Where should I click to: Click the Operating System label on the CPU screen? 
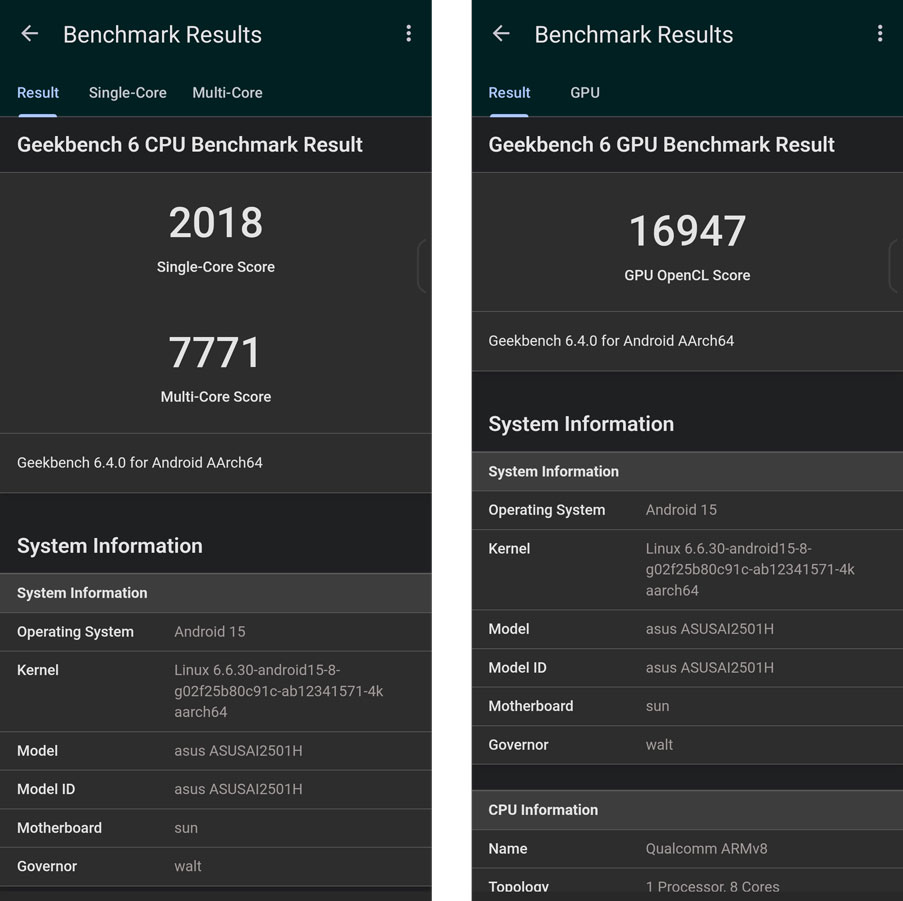coord(75,632)
